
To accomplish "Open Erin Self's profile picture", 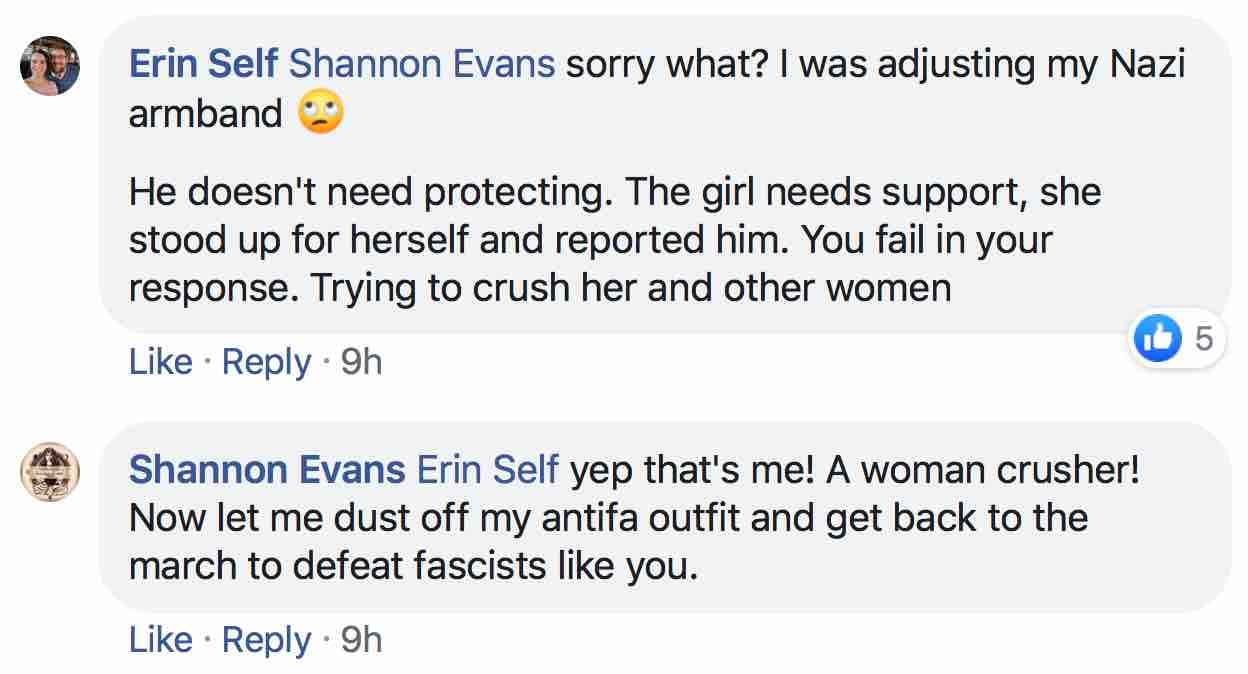I will click(x=50, y=66).
